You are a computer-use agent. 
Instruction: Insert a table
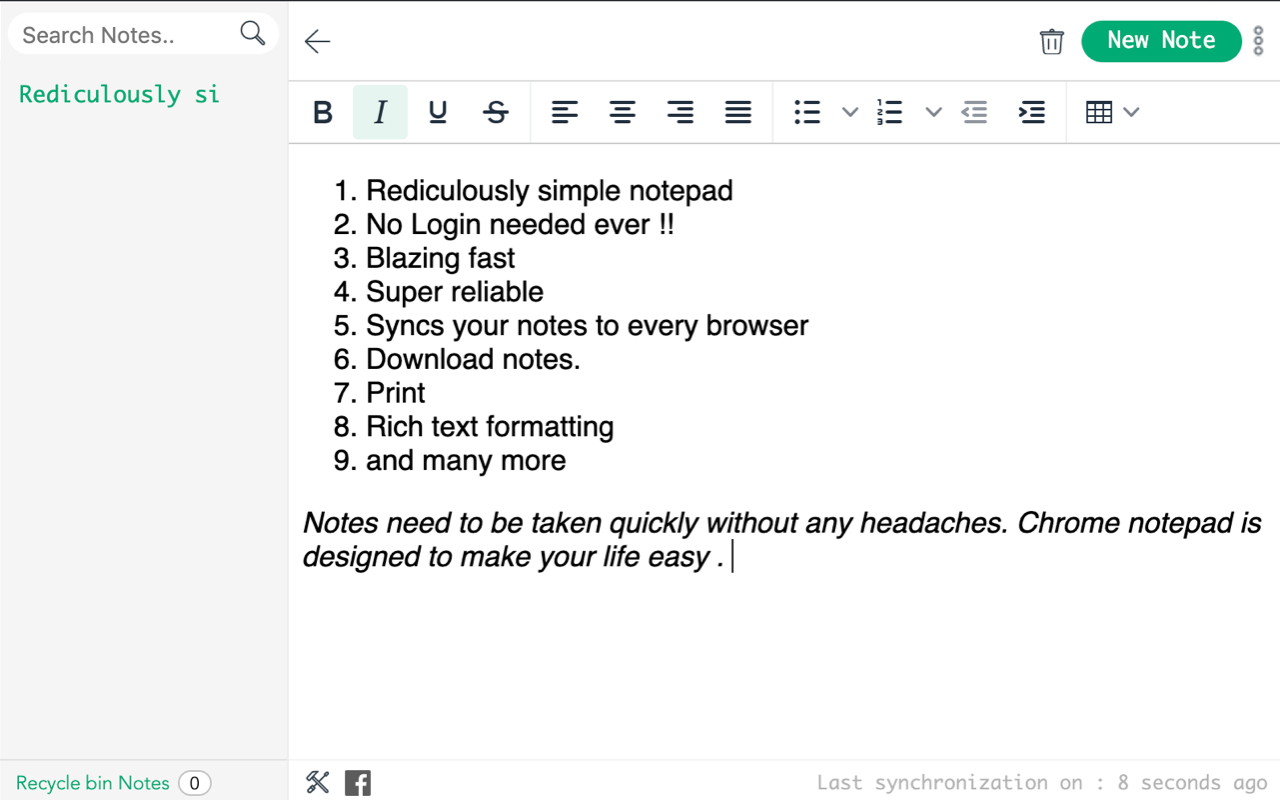(1099, 112)
